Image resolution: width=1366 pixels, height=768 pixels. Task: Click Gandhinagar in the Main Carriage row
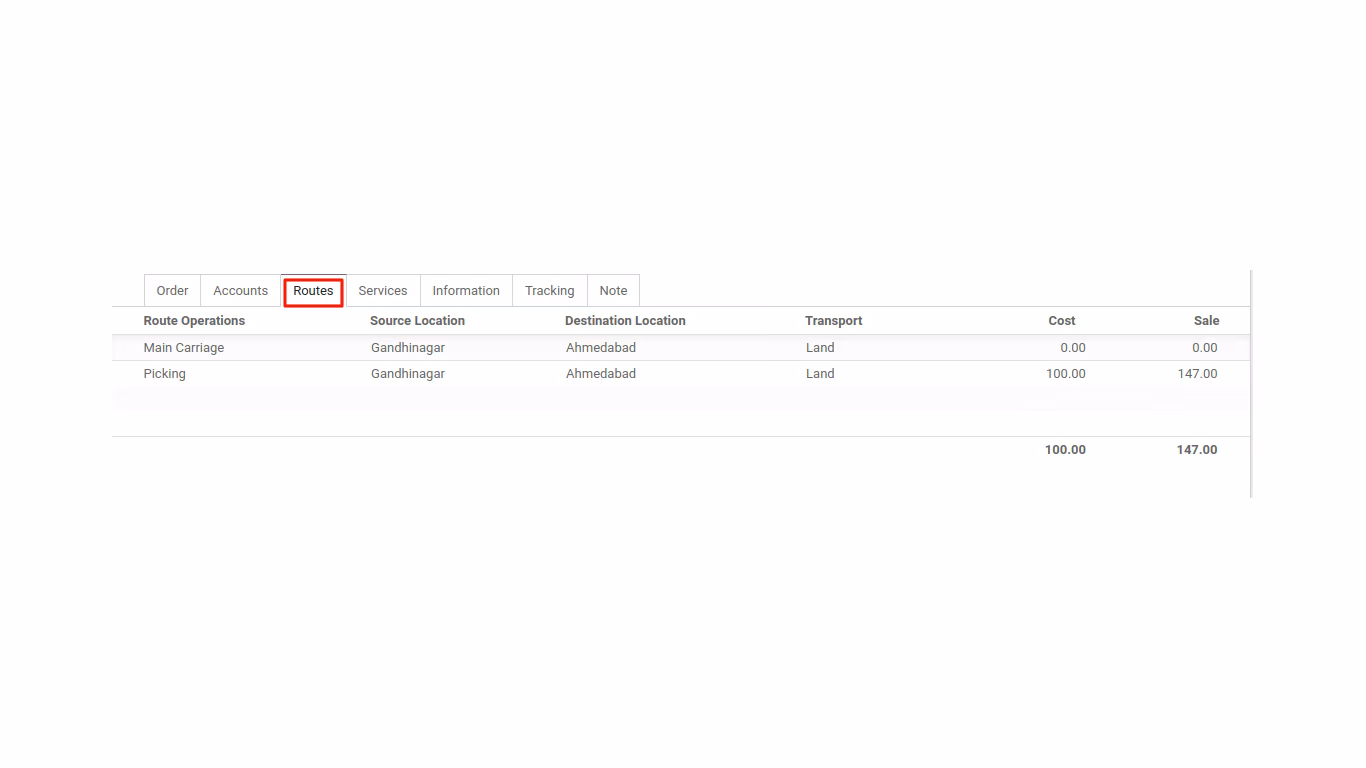[408, 348]
